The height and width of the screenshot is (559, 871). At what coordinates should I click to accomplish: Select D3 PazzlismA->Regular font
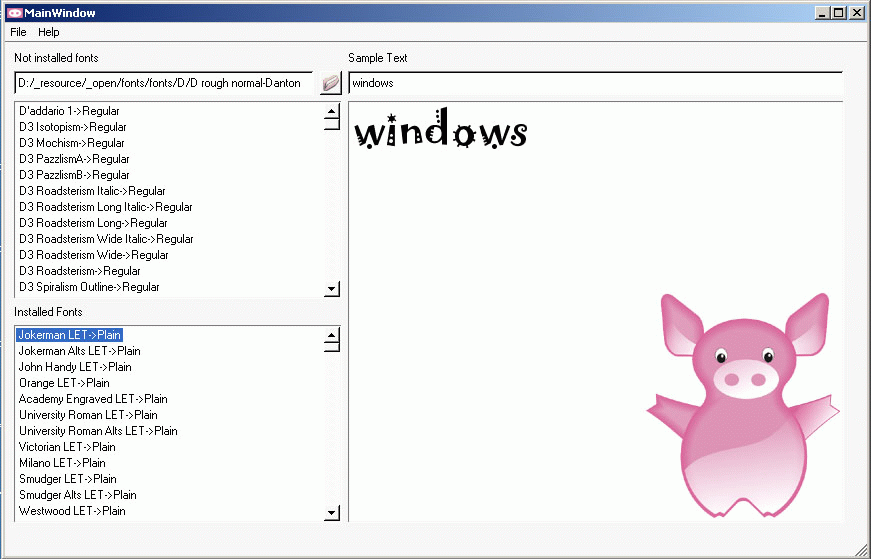point(74,159)
